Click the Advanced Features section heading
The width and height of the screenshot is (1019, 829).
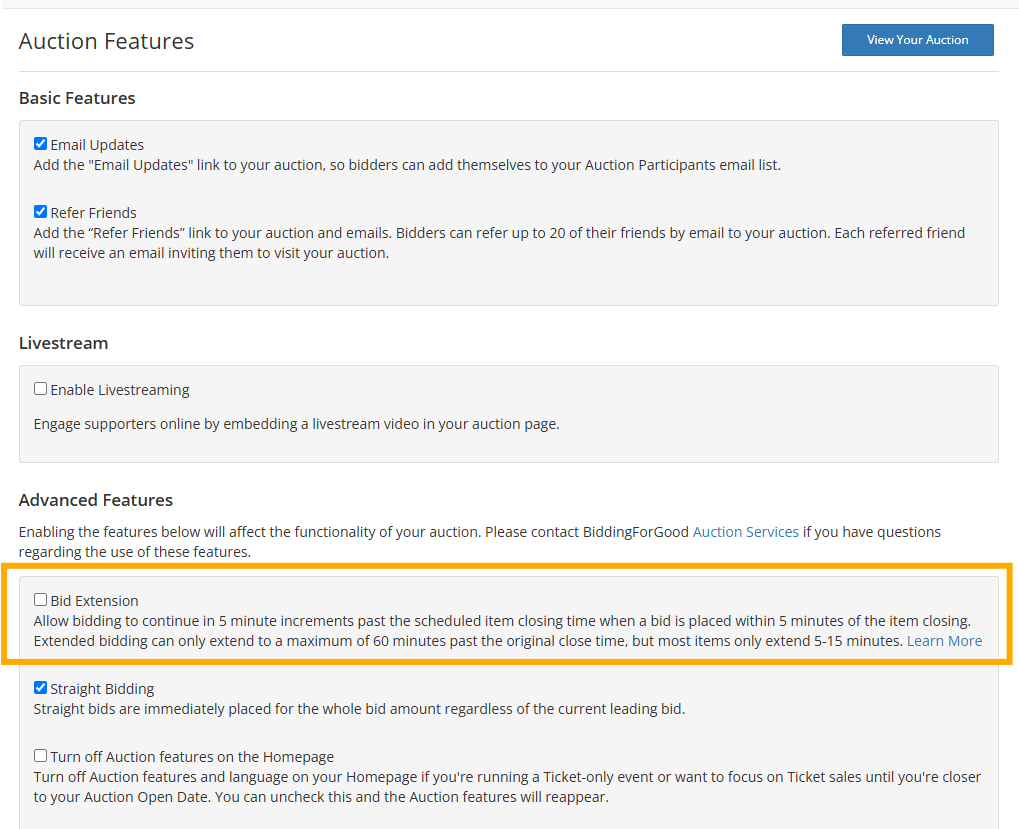96,499
